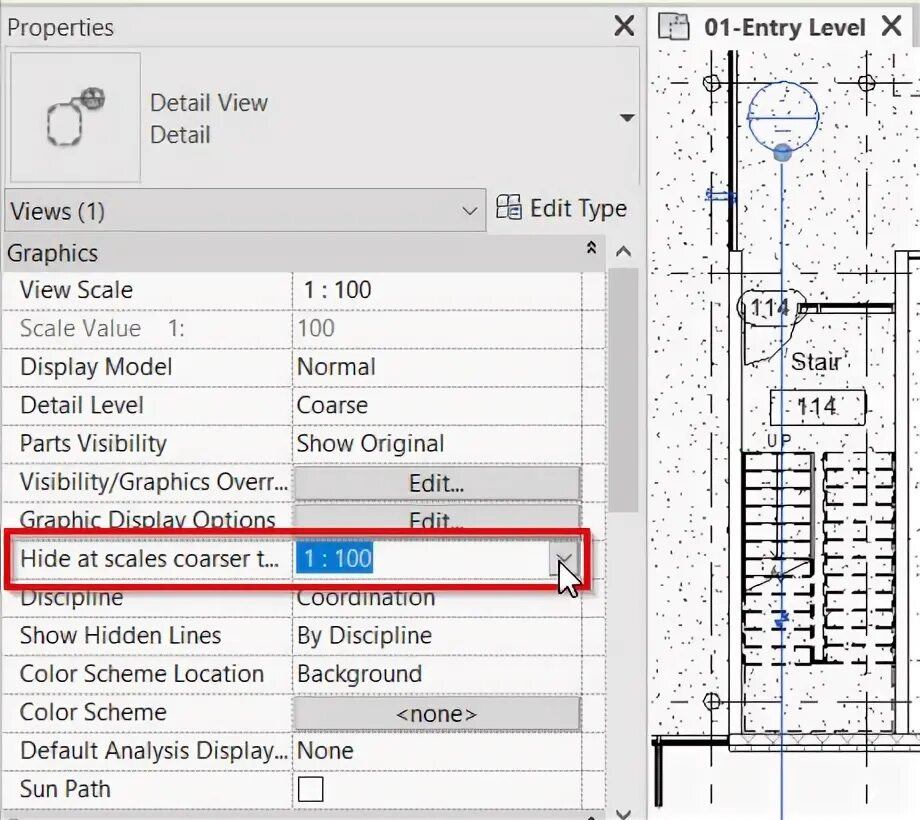Click the View Scale property label
920x820 pixels.
[76, 290]
